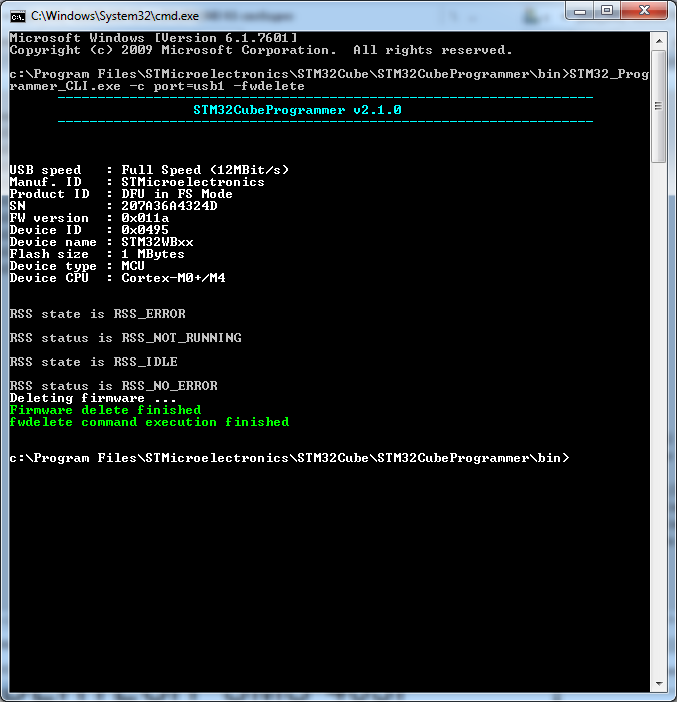Click 'DFU in FS Mode' product ID value
This screenshot has height=702, width=677.
177,194
